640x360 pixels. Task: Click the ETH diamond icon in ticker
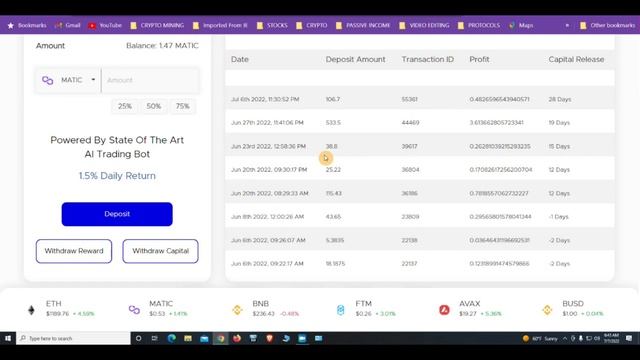point(31,310)
